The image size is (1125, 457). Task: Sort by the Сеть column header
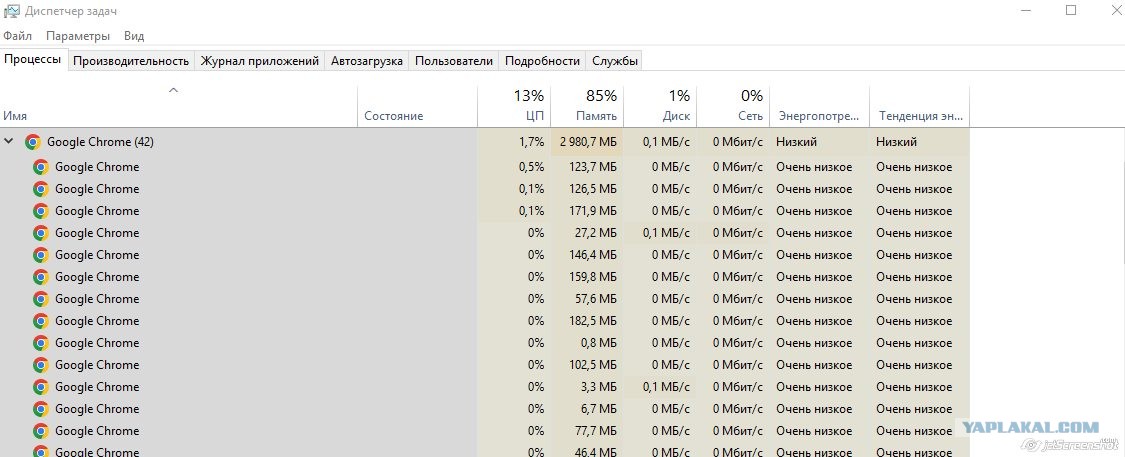point(733,106)
